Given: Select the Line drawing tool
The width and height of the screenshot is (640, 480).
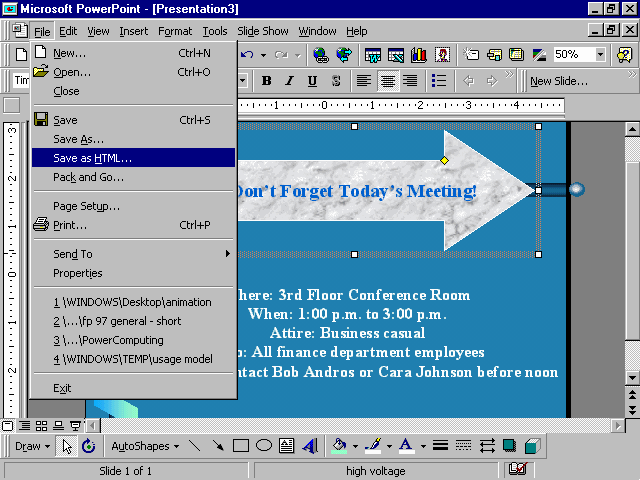Looking at the screenshot, I should pos(195,446).
